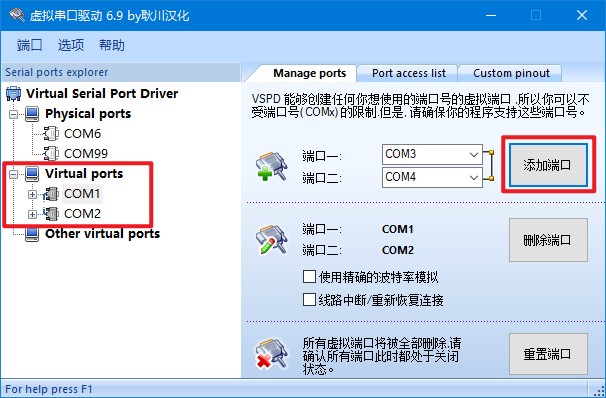
Task: Click the 重置端口 button
Action: 548,354
